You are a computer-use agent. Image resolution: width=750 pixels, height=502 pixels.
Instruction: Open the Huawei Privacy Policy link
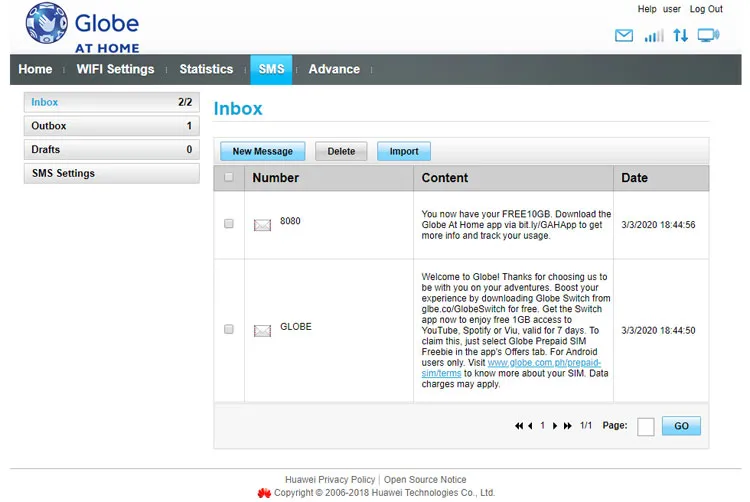pyautogui.click(x=330, y=480)
